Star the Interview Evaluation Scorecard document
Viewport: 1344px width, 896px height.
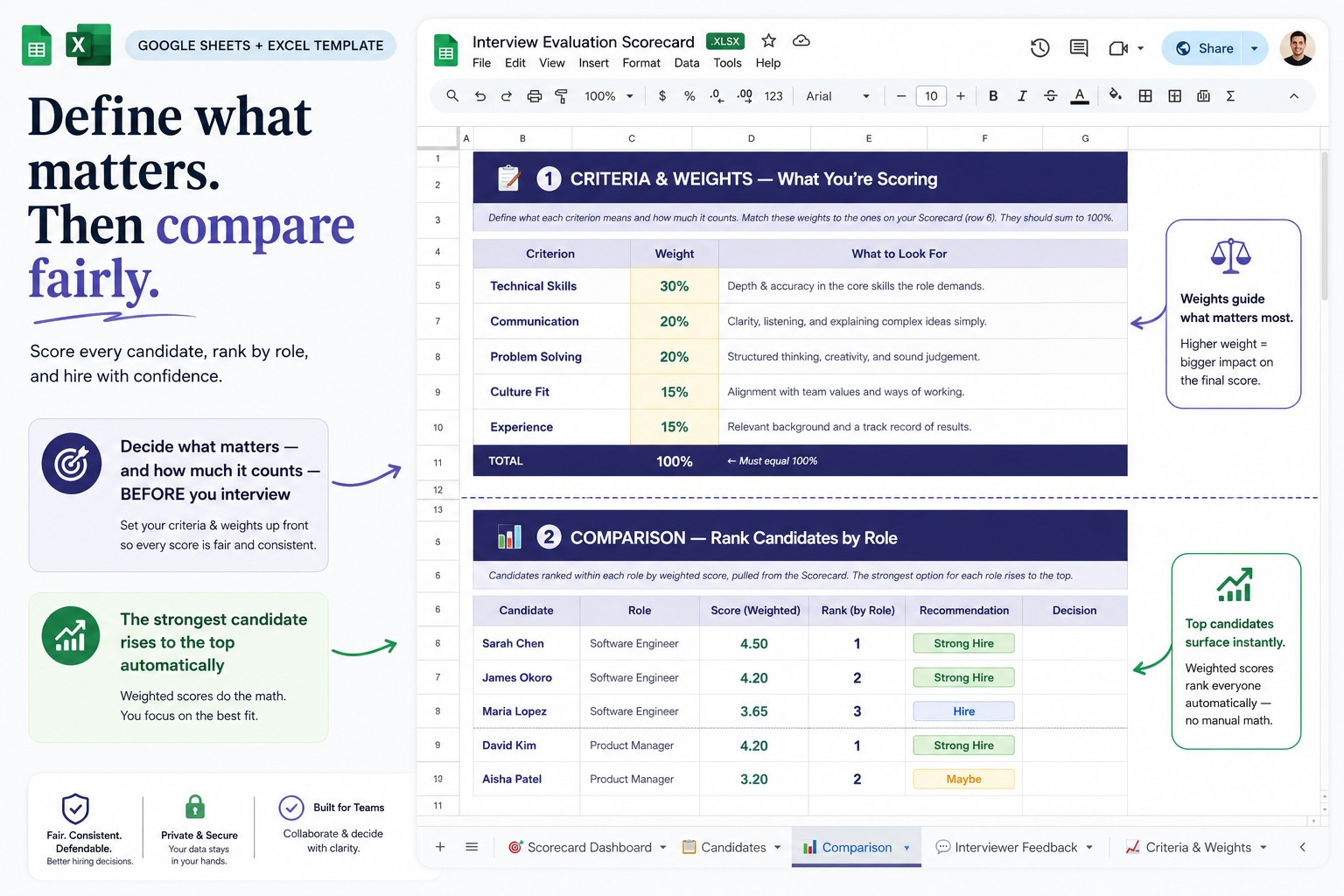pyautogui.click(x=768, y=40)
